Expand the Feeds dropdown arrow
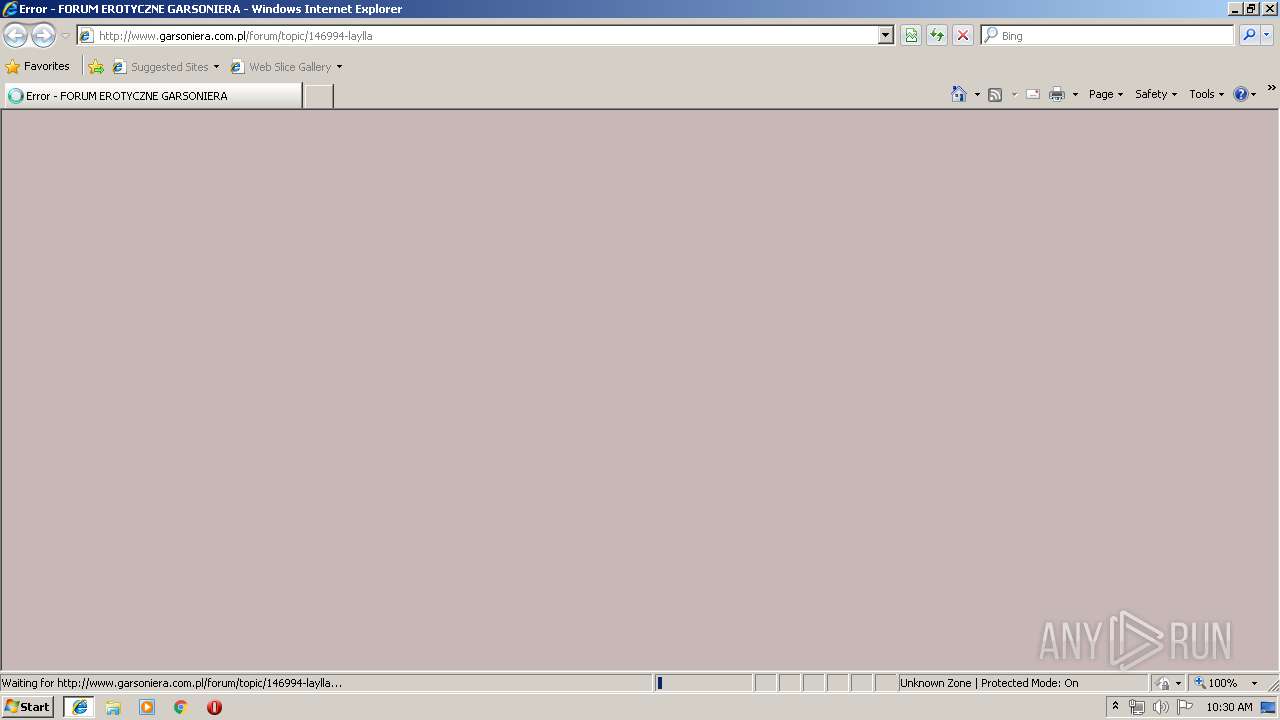This screenshot has height=720, width=1280. click(x=1014, y=94)
